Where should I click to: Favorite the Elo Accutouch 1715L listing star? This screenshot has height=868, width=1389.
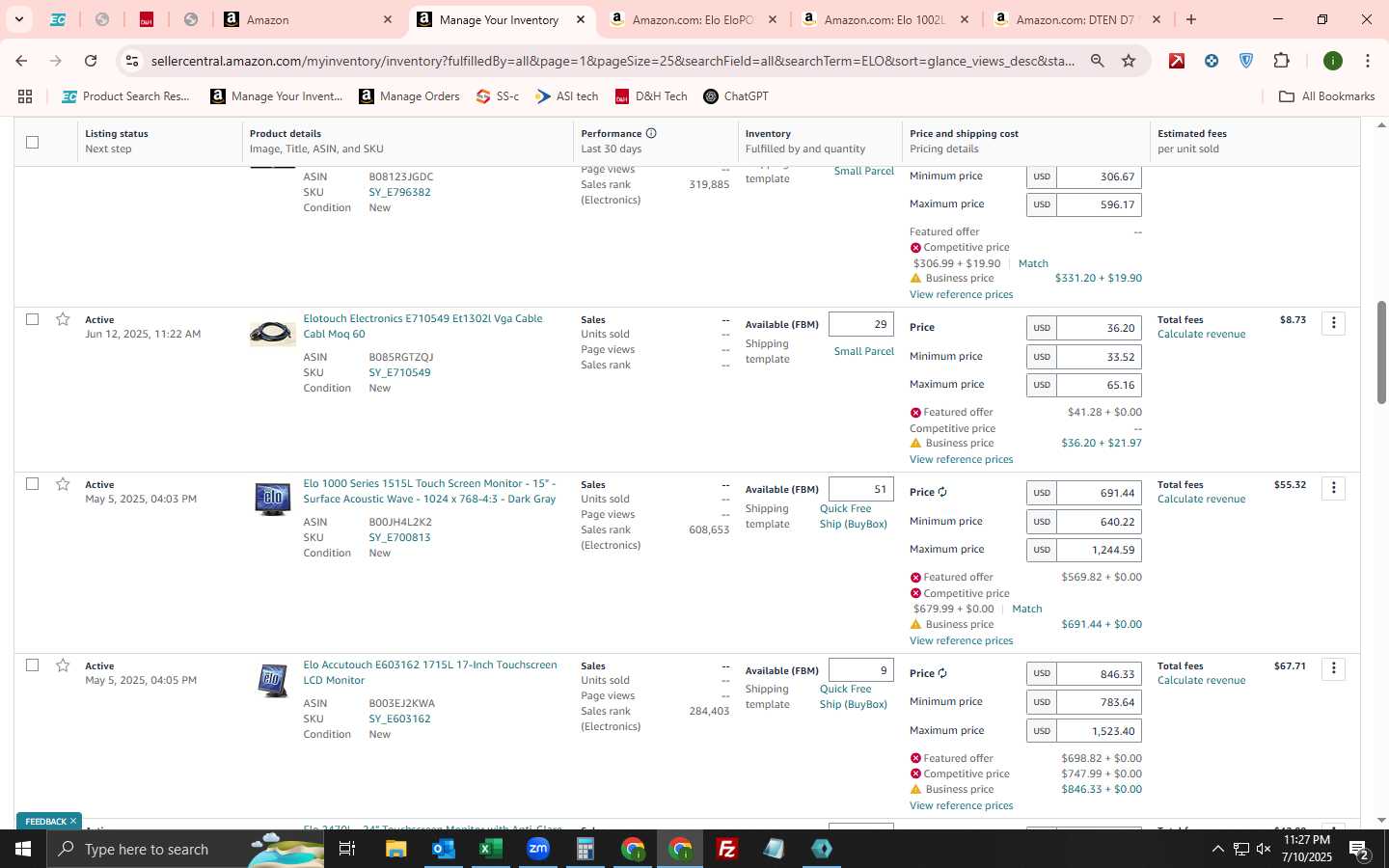pyautogui.click(x=63, y=665)
